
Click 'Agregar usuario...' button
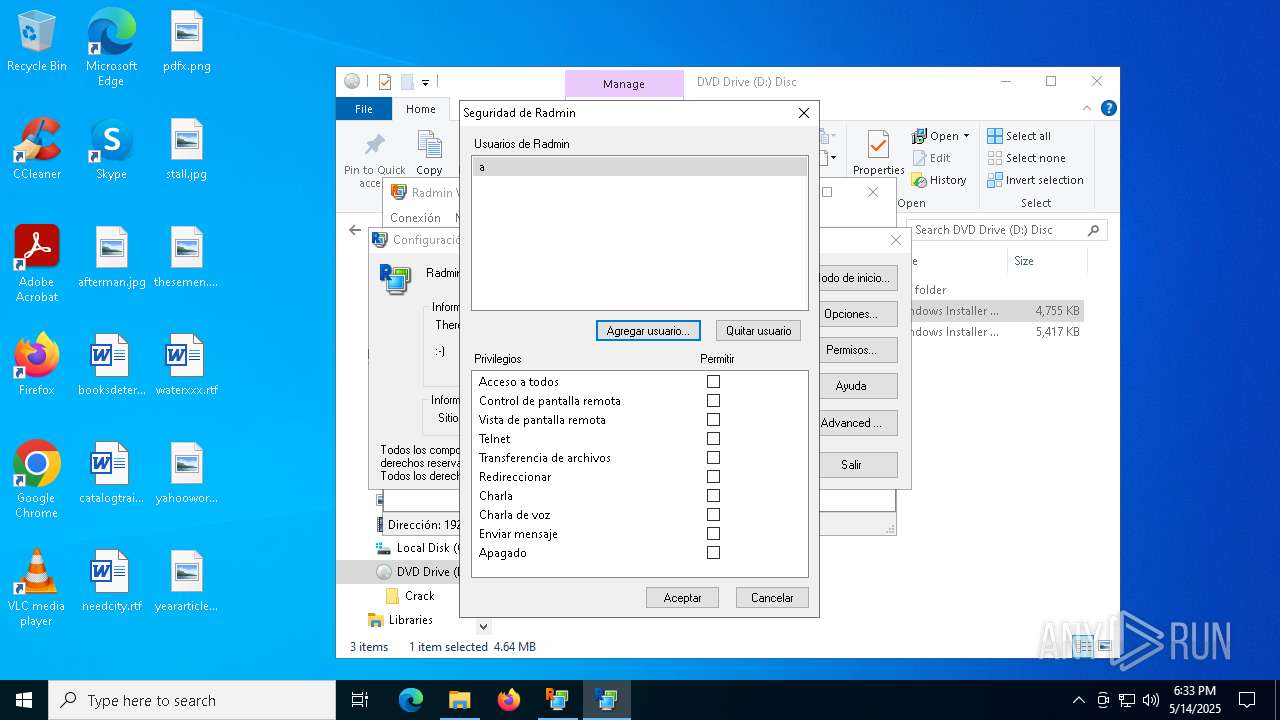coord(648,331)
